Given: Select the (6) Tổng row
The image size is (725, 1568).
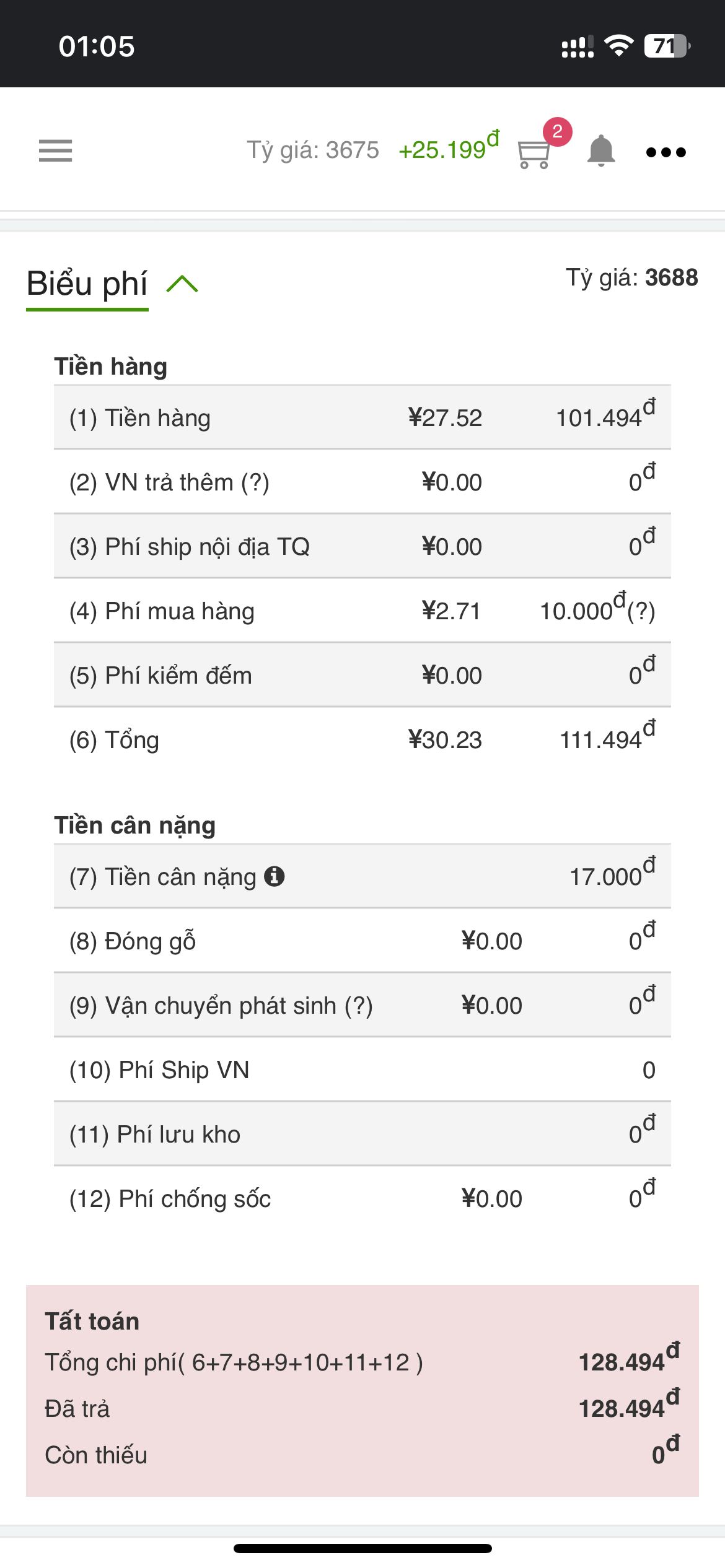Looking at the screenshot, I should point(362,739).
